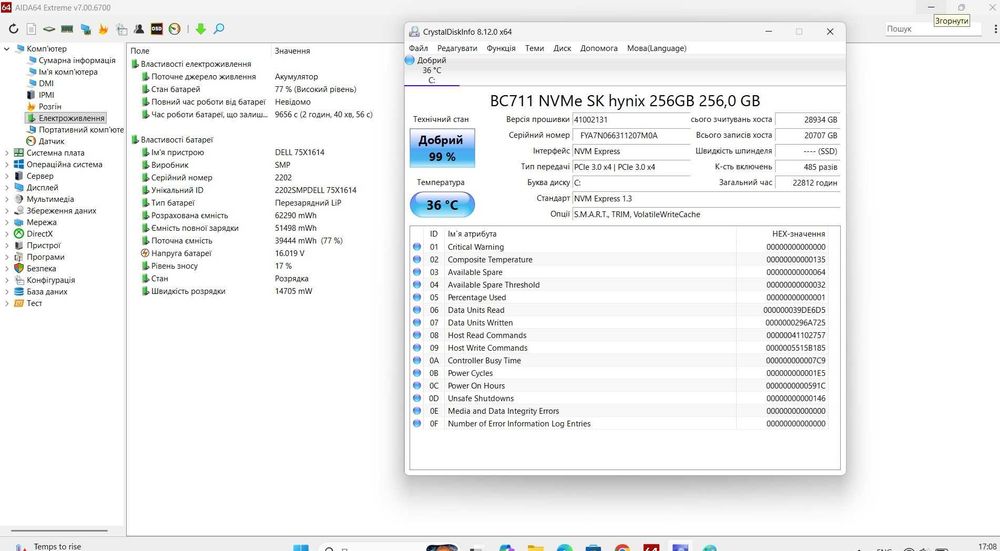Click the Пошук search field
The width and height of the screenshot is (1000, 551).
tap(933, 29)
